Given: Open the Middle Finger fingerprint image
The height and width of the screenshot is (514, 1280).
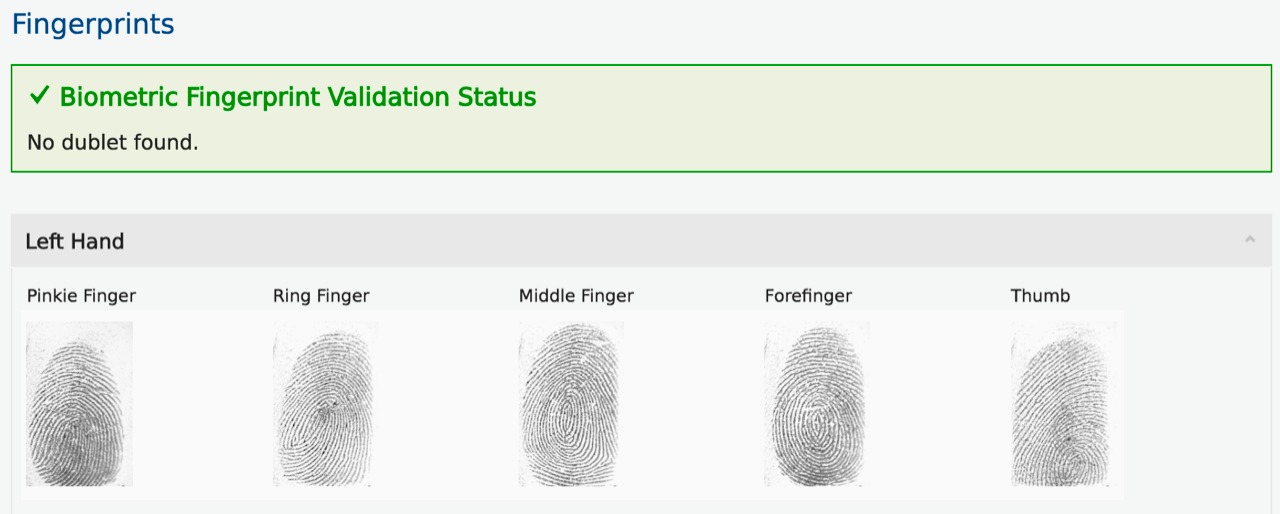Looking at the screenshot, I should pos(571,404).
